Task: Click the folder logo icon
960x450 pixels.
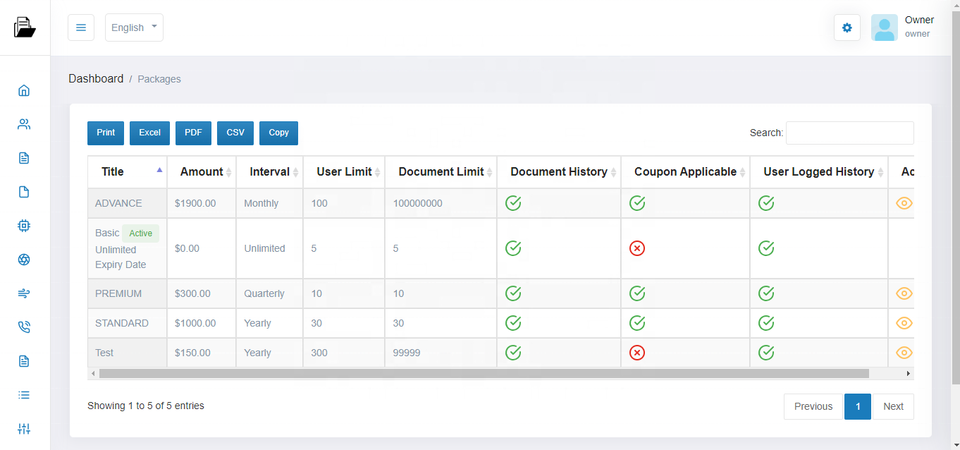Action: (x=24, y=28)
